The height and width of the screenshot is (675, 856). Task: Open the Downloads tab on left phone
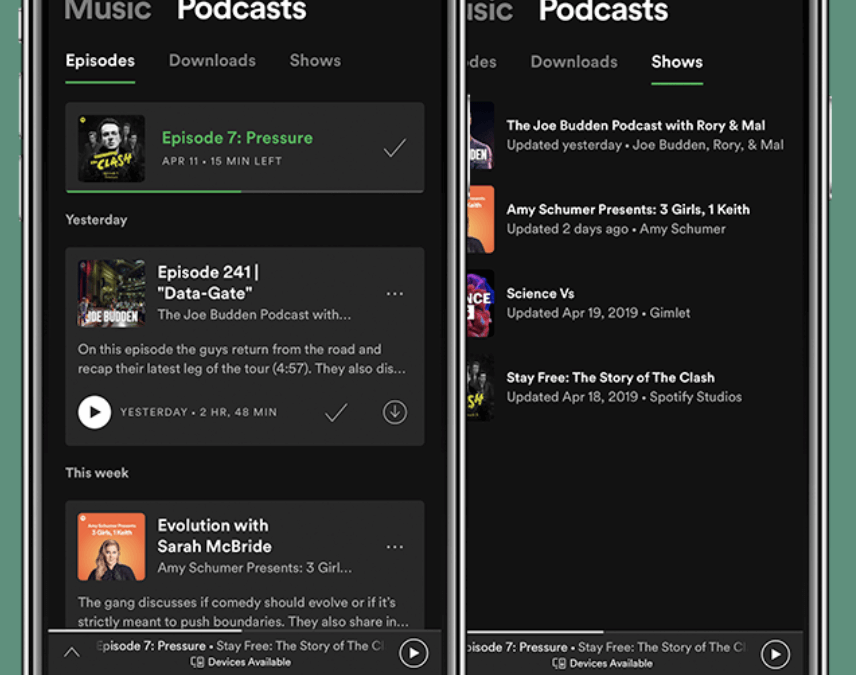point(212,61)
